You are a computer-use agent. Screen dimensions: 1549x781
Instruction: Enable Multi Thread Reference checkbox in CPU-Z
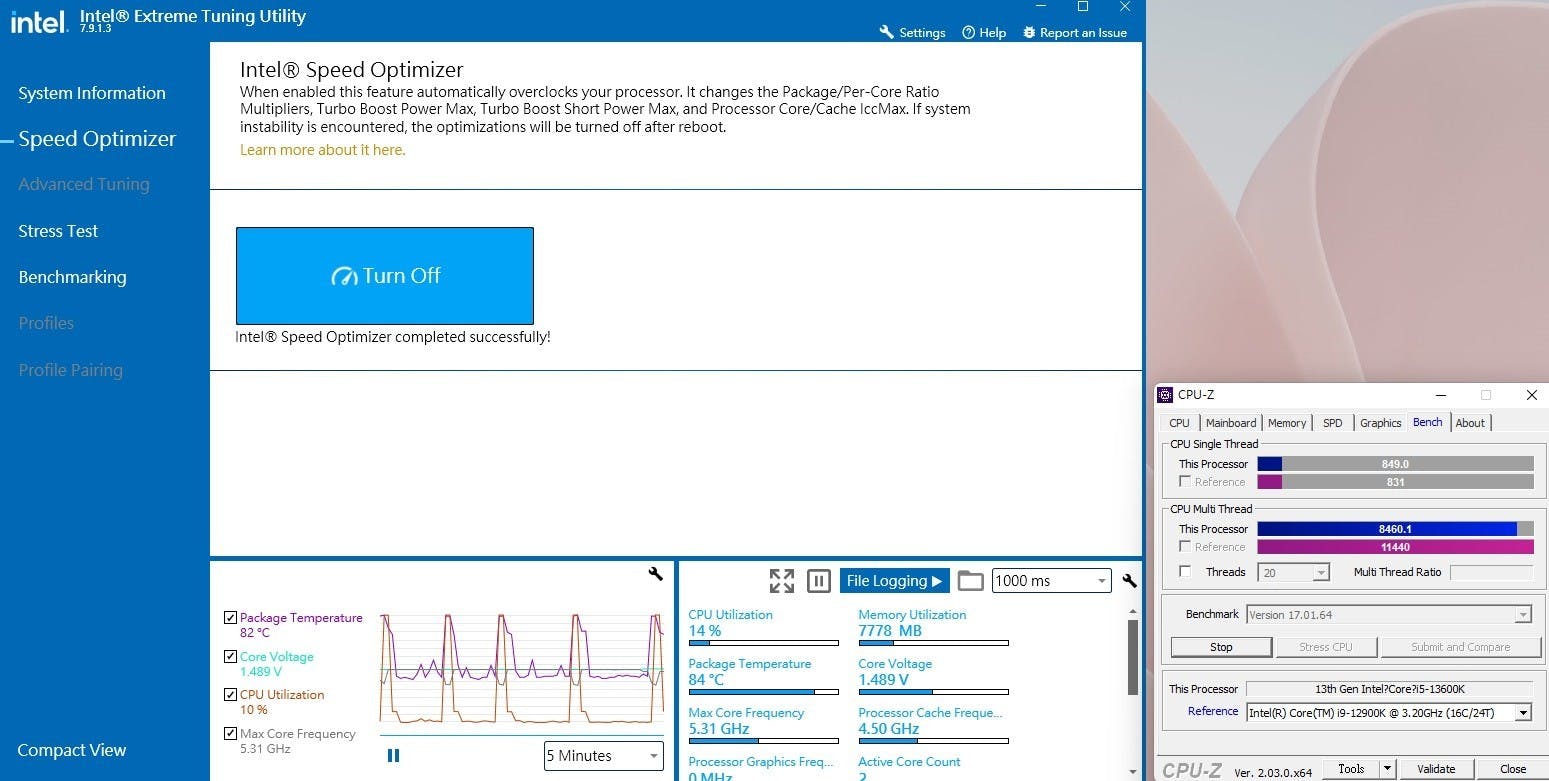(x=1185, y=547)
